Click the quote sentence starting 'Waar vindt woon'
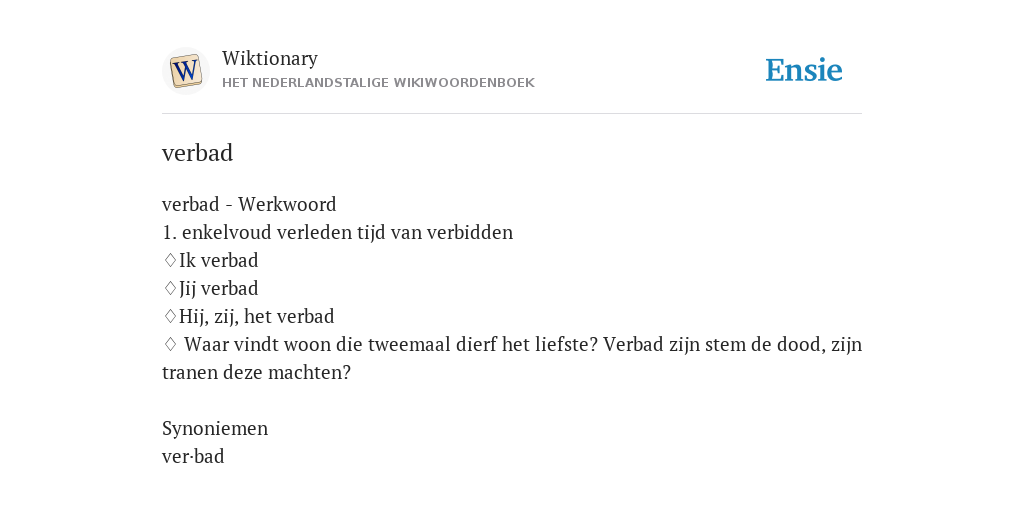 click(391, 344)
